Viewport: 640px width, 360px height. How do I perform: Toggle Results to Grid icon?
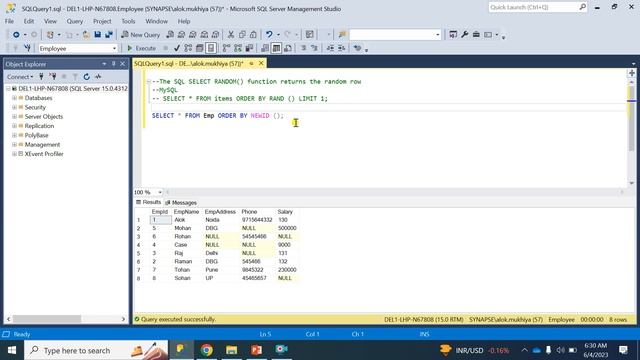[276, 48]
